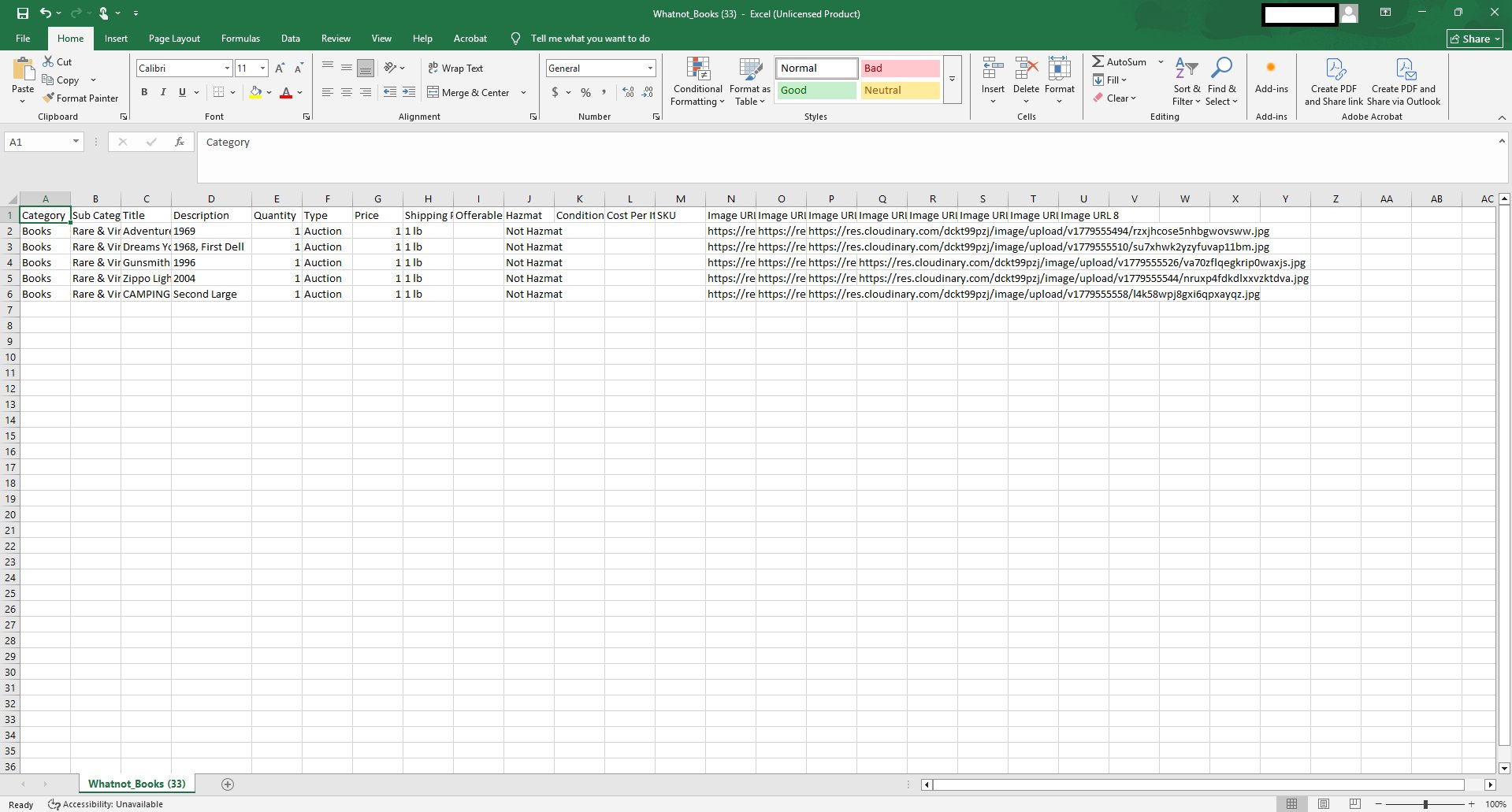Click Increase Decimal icon
The image size is (1512, 812).
coord(628,92)
